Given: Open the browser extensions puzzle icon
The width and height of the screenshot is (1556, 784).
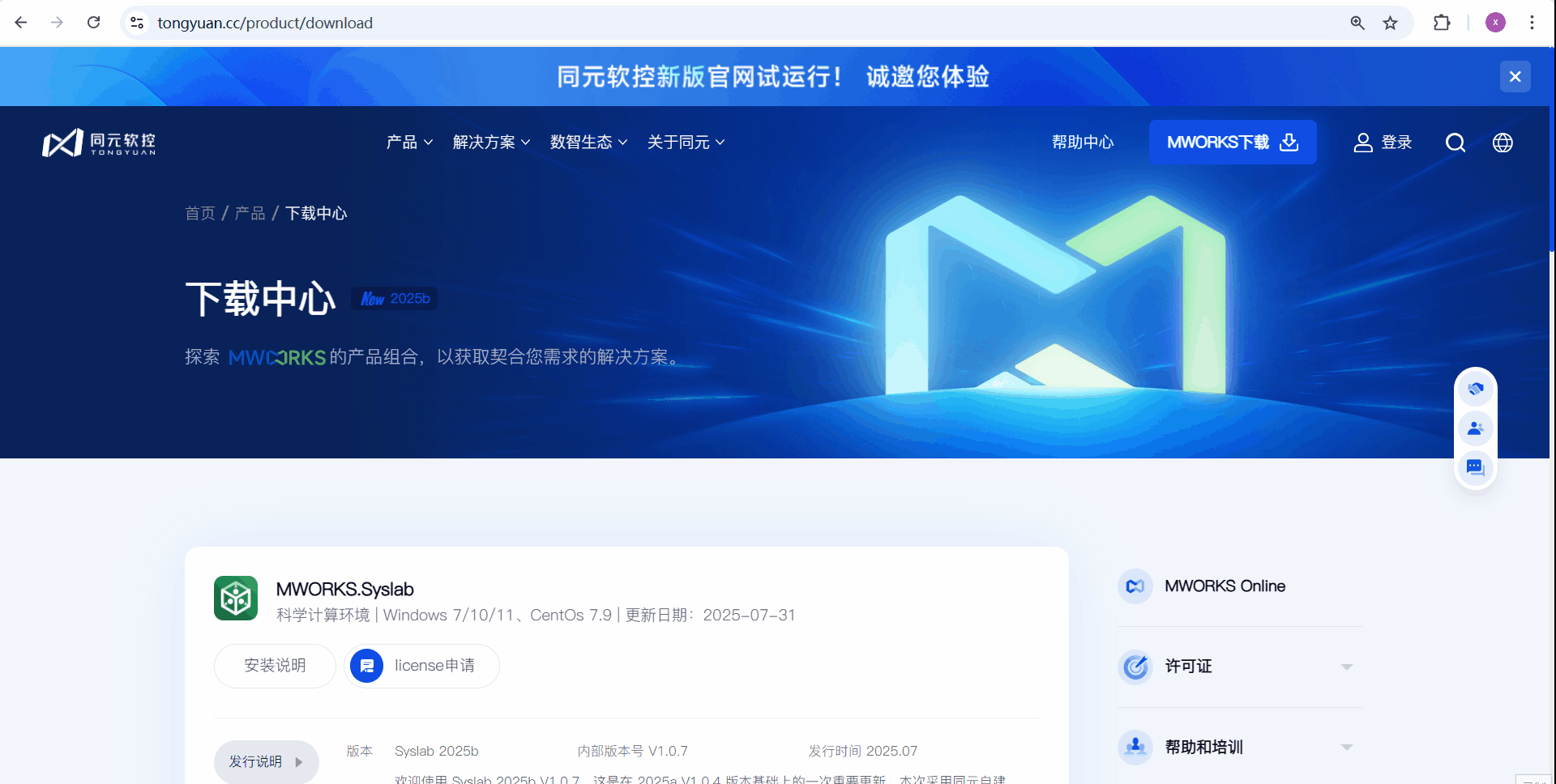Looking at the screenshot, I should pos(1442,23).
